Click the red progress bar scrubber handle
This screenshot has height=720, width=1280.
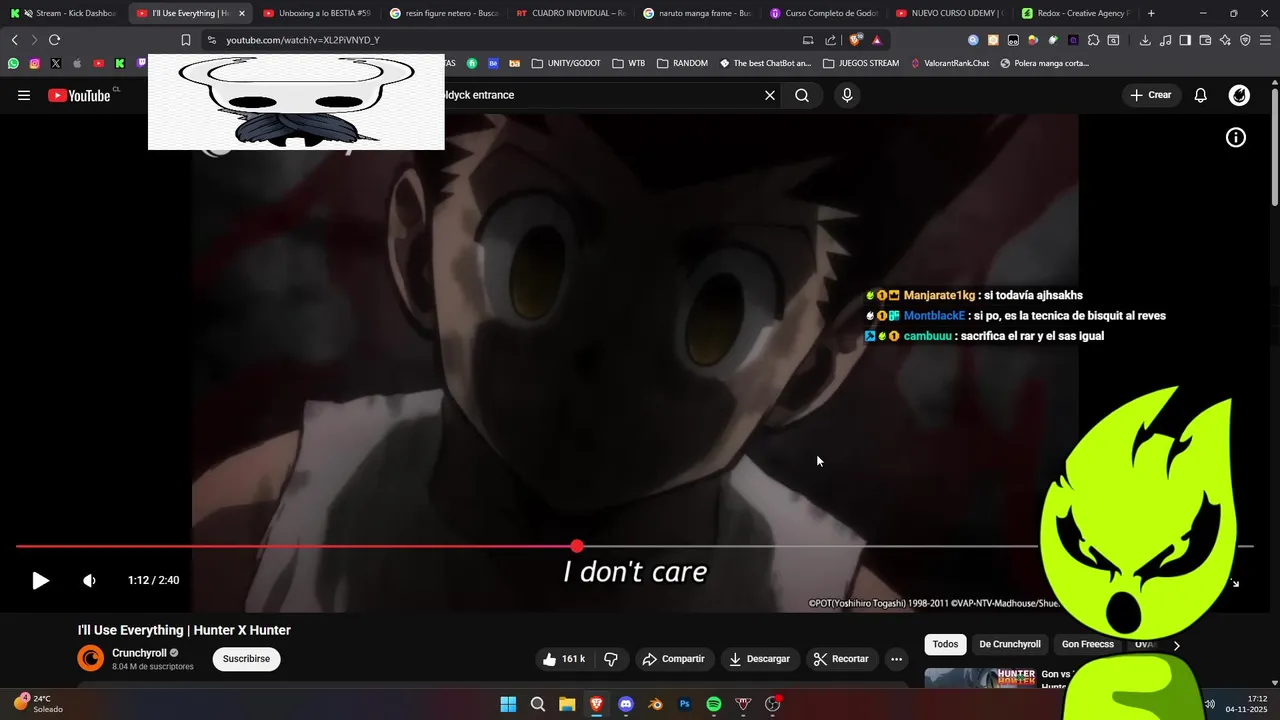(x=577, y=546)
